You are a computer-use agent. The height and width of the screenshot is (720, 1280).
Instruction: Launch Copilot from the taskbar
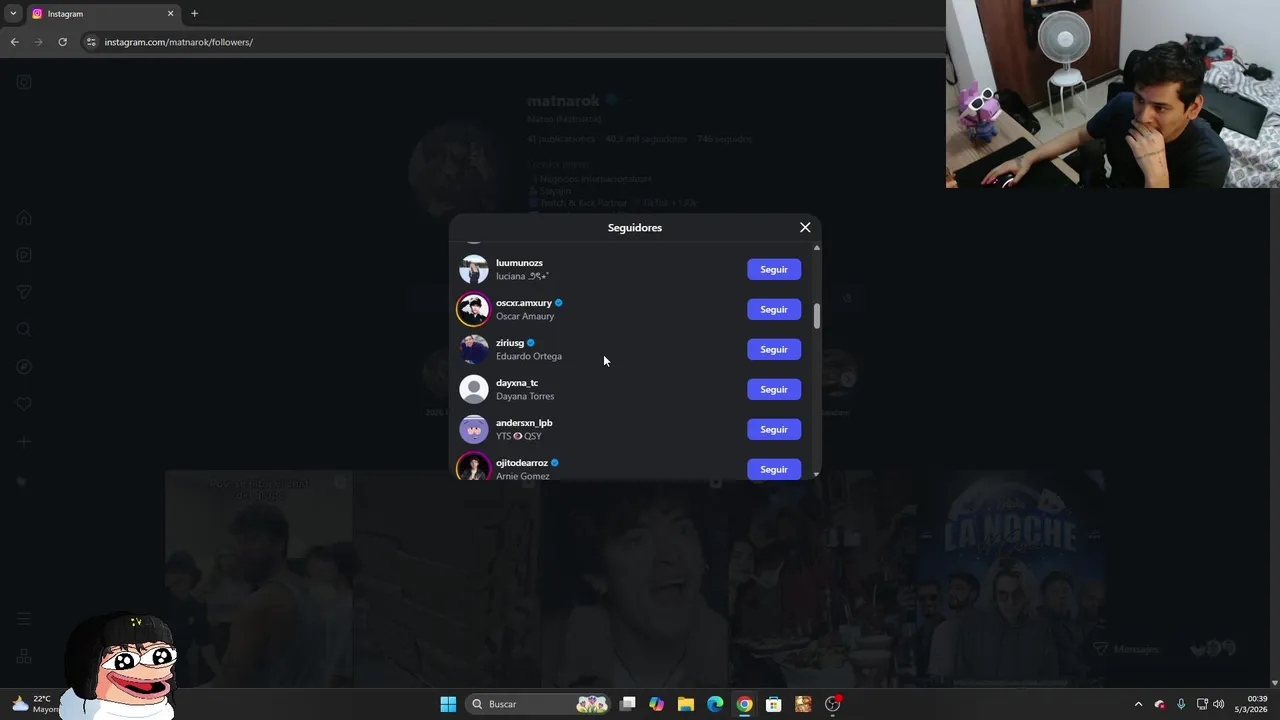click(657, 704)
